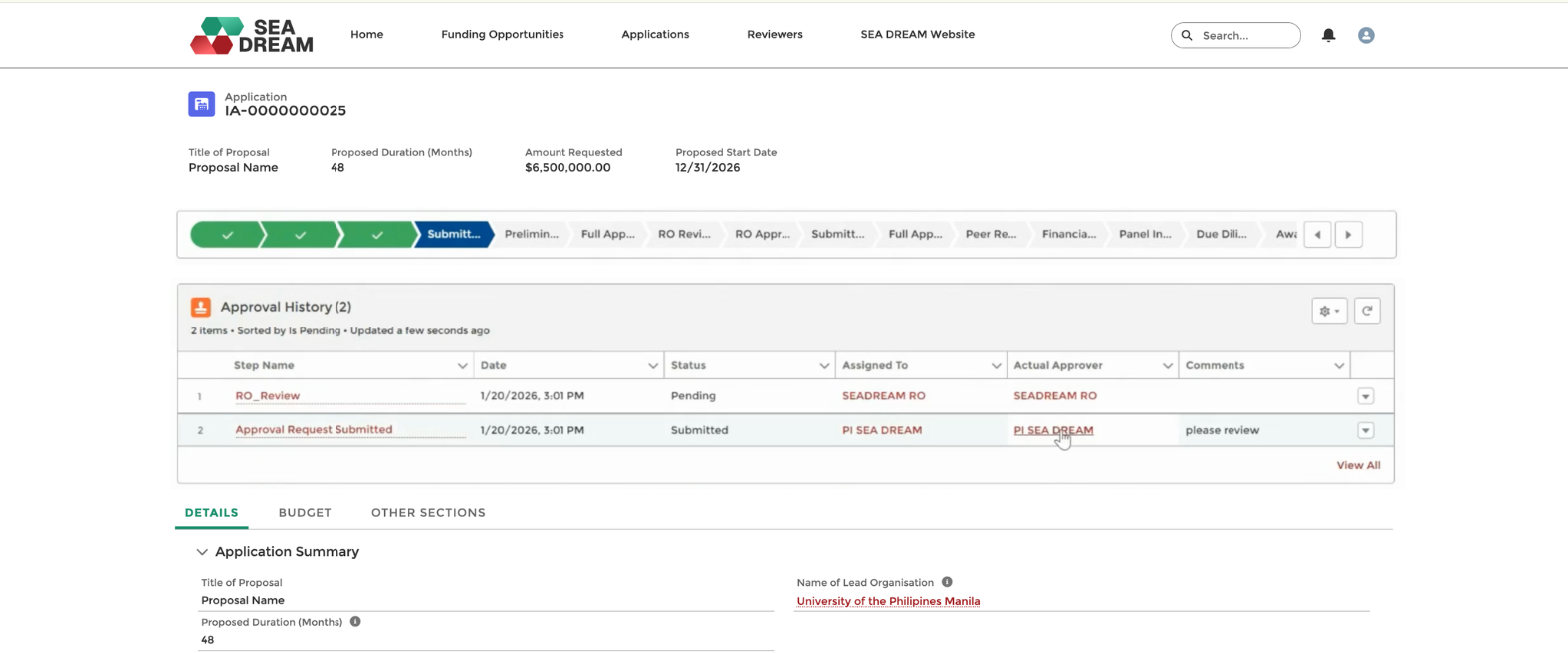Open Funding Opportunities nav item
This screenshot has width=1568, height=653.
pos(503,35)
